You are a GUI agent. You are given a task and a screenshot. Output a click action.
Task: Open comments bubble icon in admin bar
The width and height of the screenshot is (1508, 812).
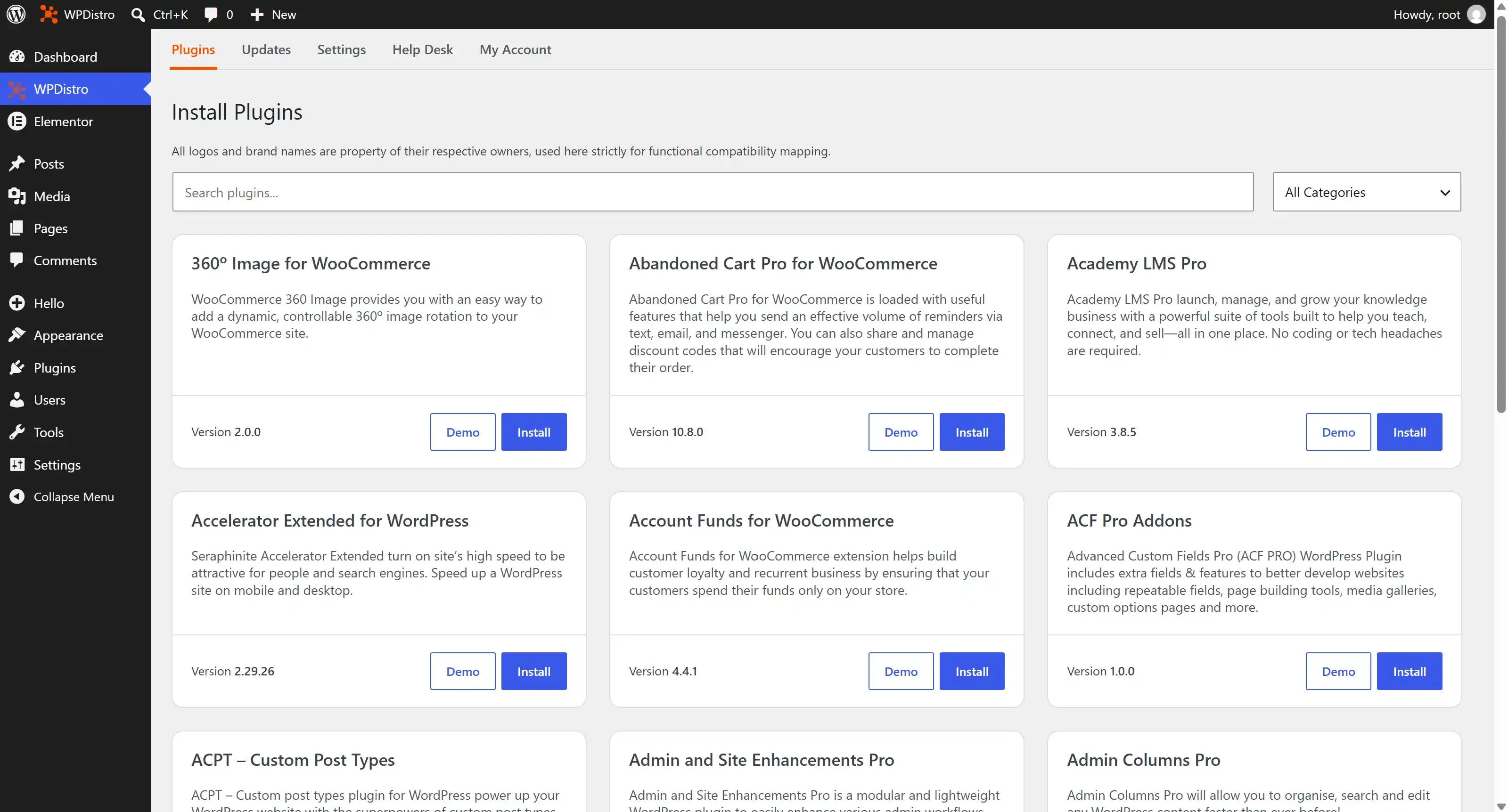[x=211, y=15]
